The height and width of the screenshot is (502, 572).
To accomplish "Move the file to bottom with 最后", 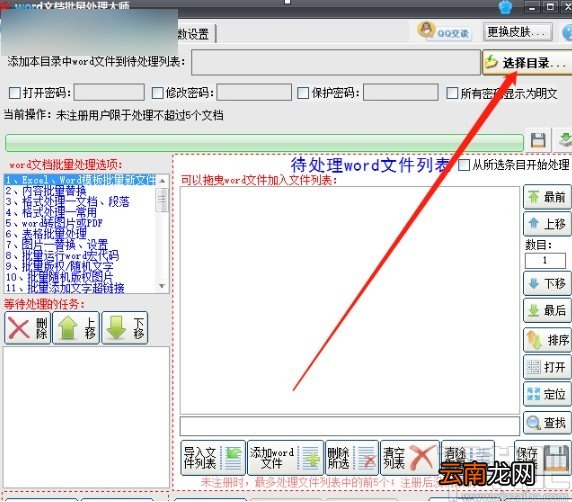I will [x=547, y=310].
